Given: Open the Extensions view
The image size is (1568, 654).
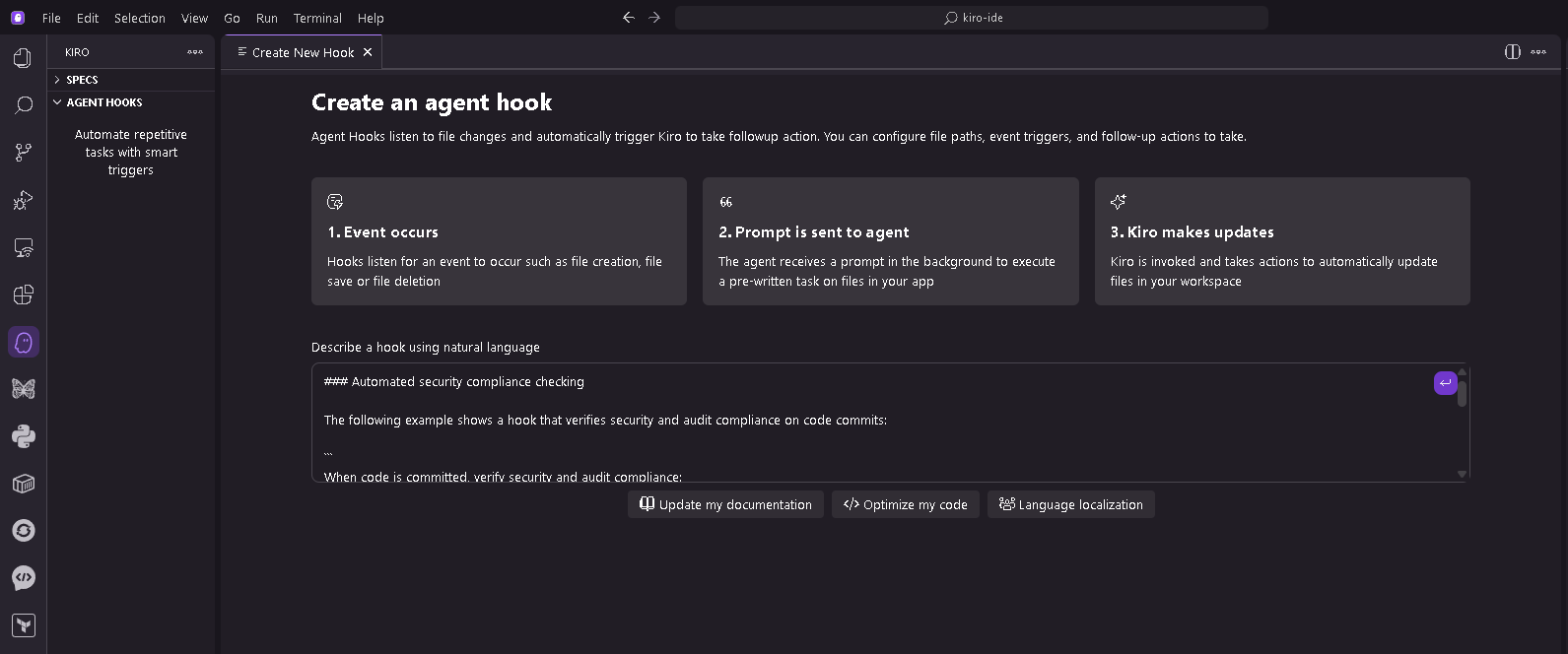Looking at the screenshot, I should pos(23,294).
